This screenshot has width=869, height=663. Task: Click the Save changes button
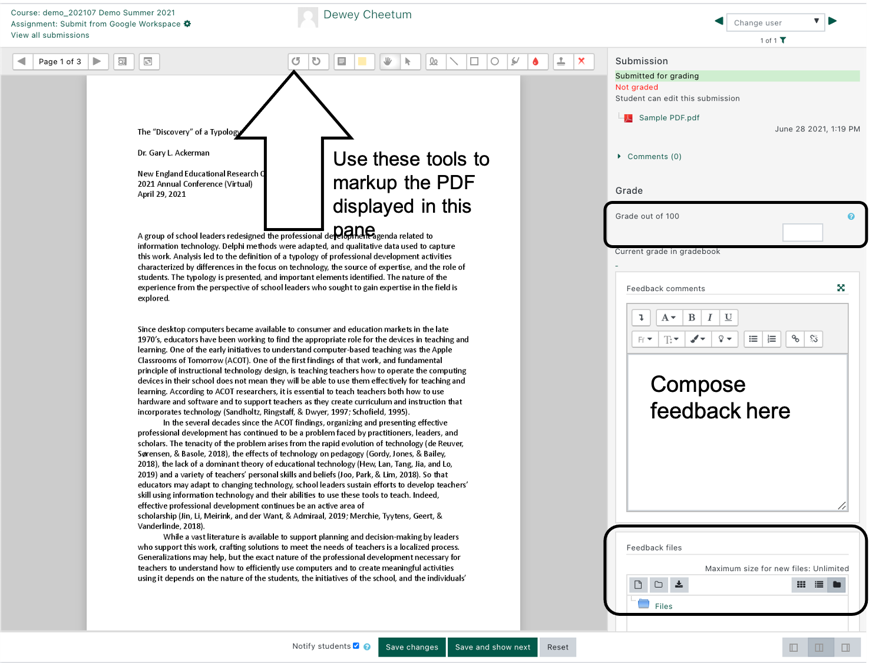tap(411, 646)
